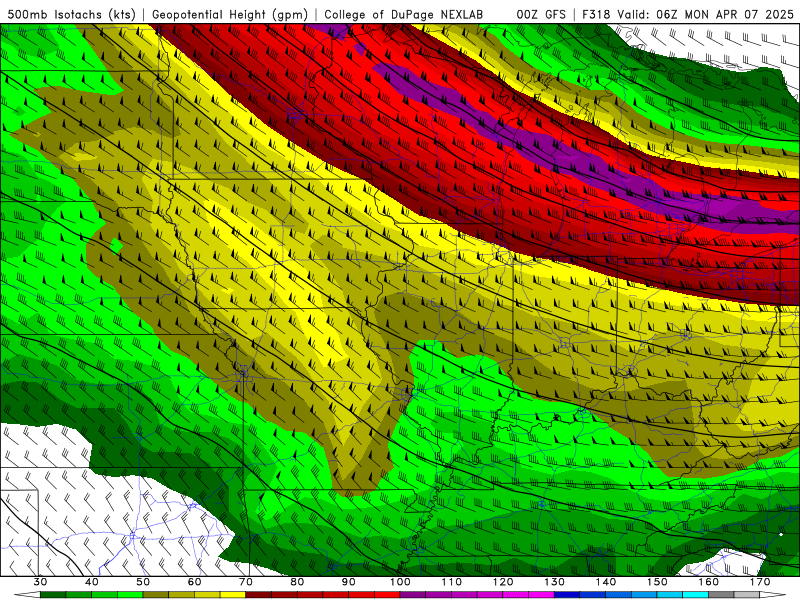Click the 'Valid: 06Z MON APR 07 2025' text
Screen dimensions: 800x600
(707, 14)
